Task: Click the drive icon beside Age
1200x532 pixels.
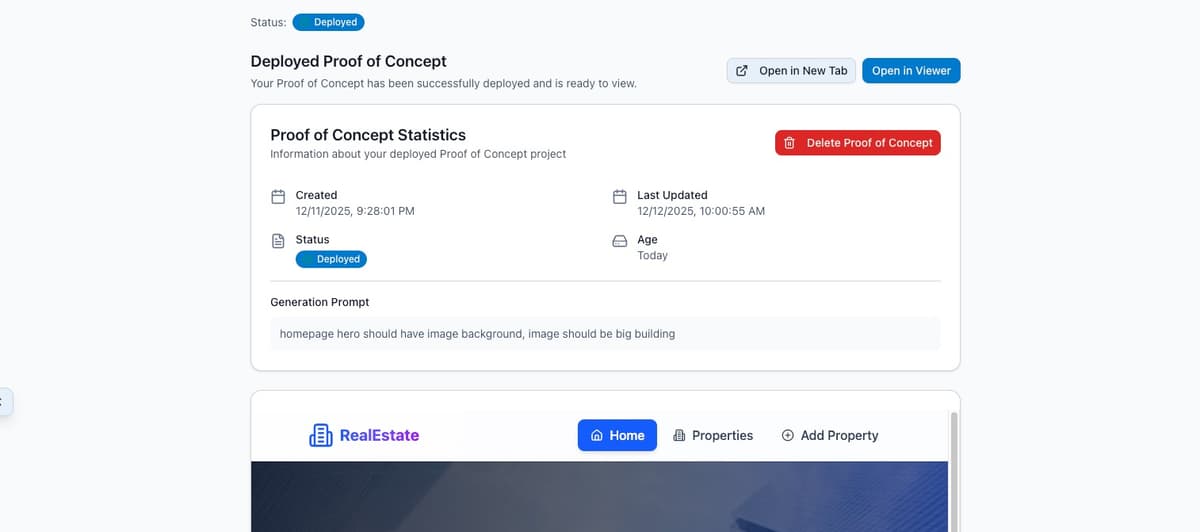Action: (x=620, y=241)
